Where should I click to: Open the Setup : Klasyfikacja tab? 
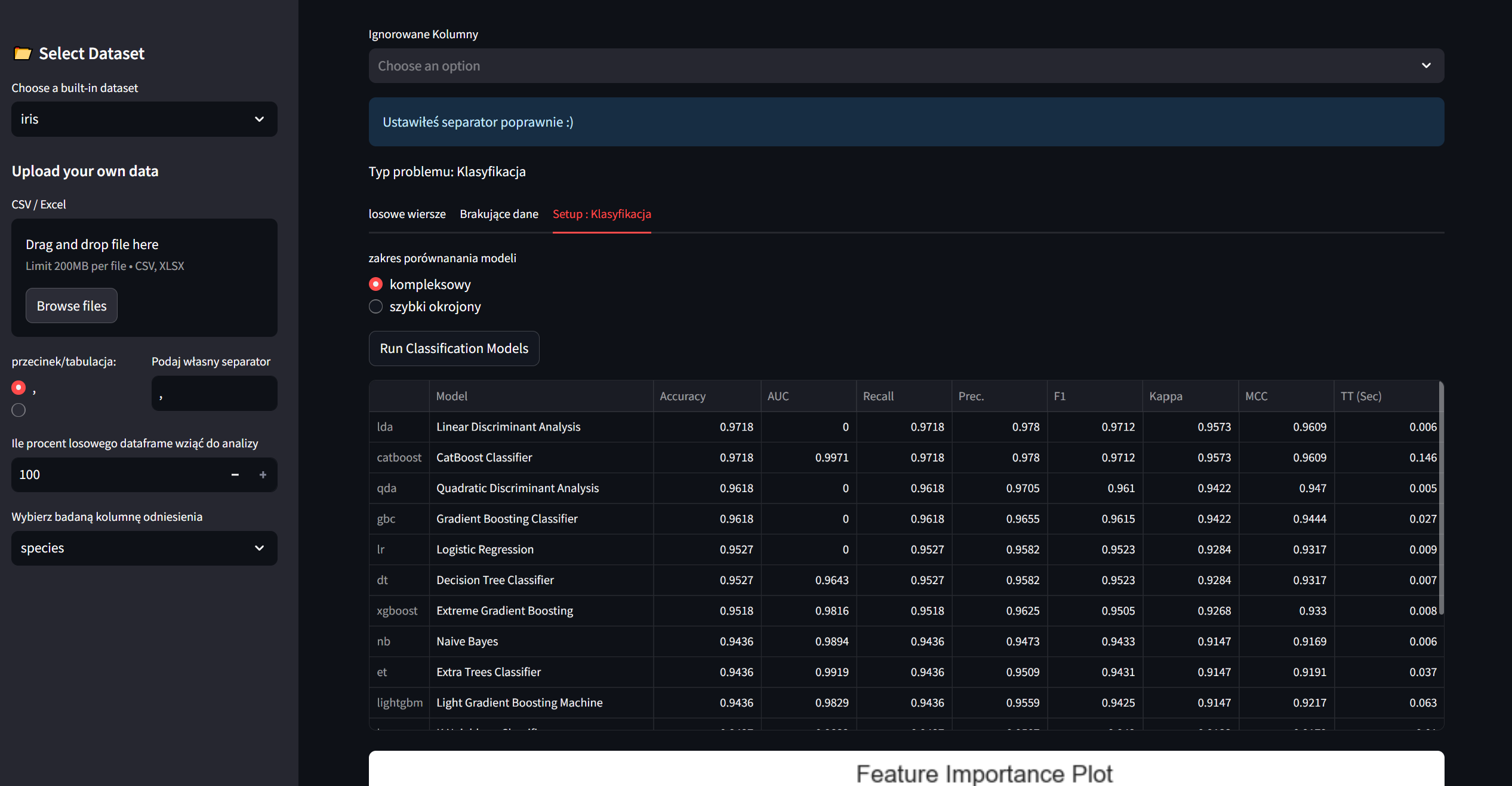(x=601, y=214)
